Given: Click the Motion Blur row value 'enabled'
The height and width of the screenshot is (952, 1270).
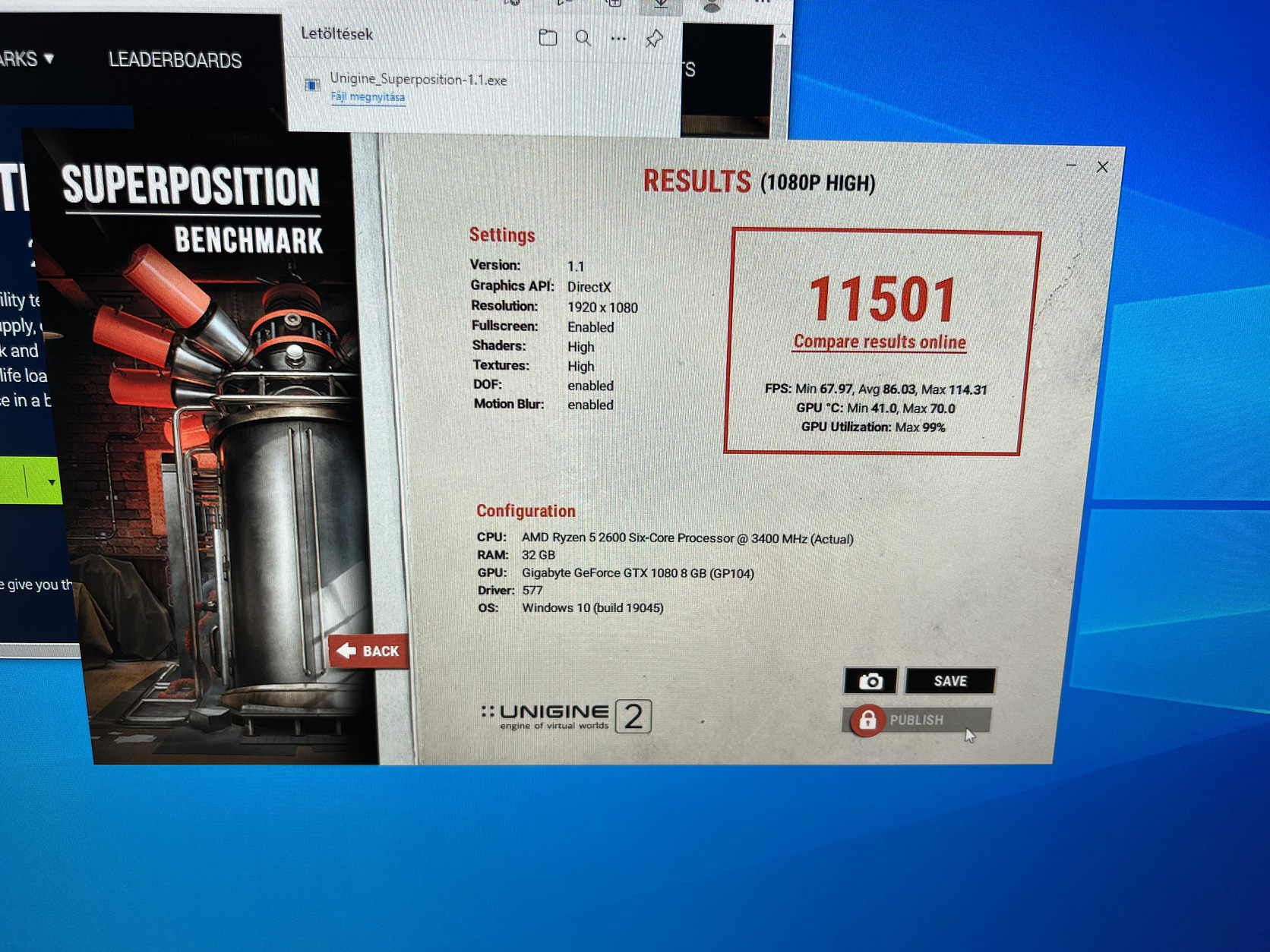Looking at the screenshot, I should (x=590, y=405).
